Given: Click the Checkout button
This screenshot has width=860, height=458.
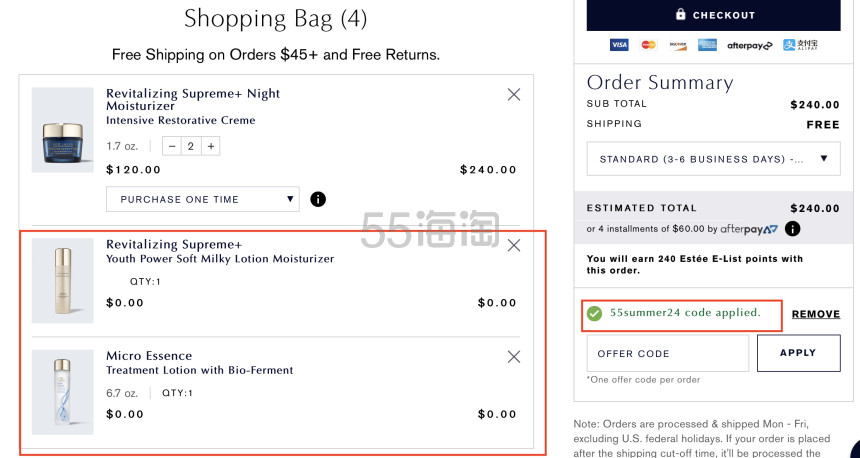Looking at the screenshot, I should pos(713,15).
